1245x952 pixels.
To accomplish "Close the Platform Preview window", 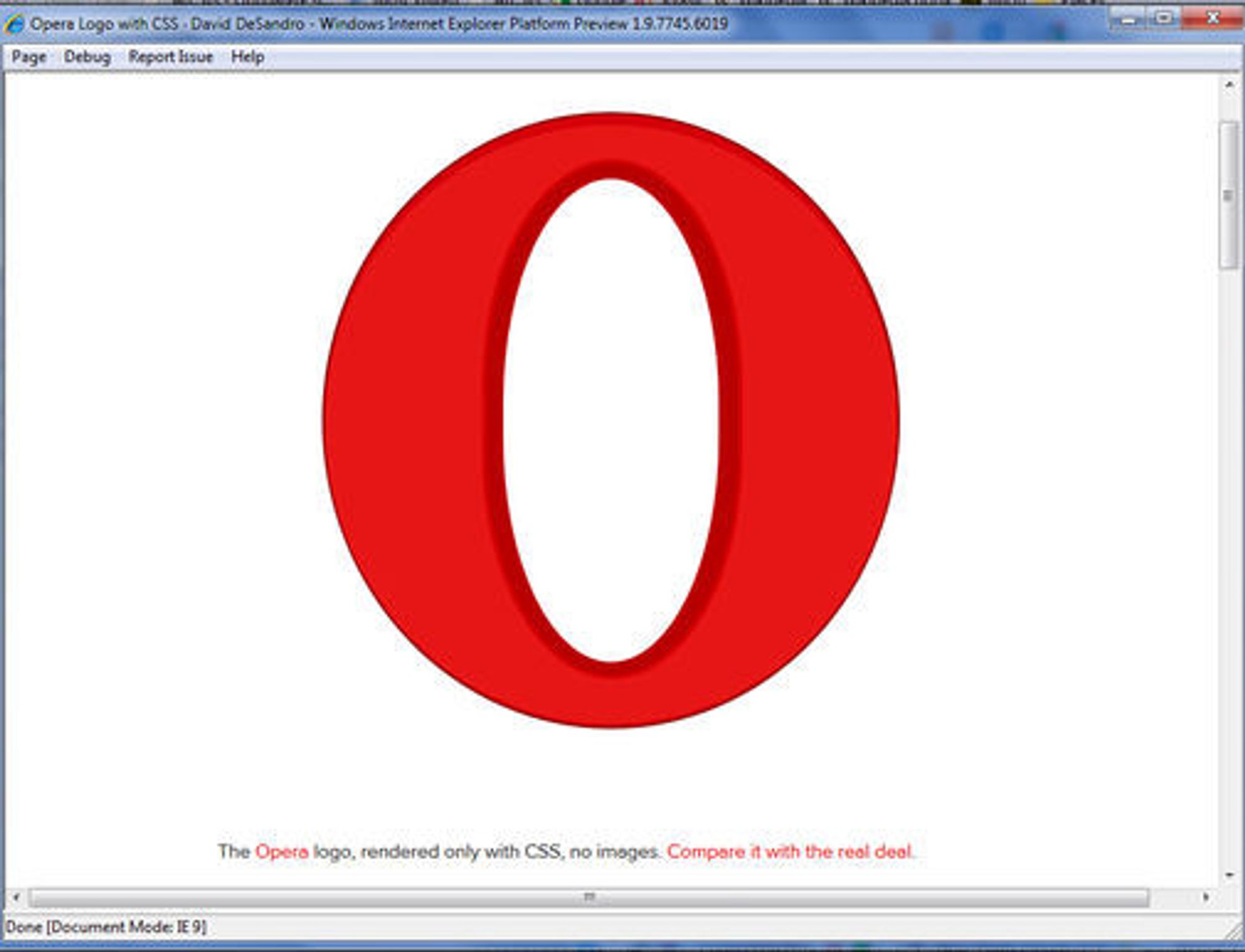I will [1212, 19].
